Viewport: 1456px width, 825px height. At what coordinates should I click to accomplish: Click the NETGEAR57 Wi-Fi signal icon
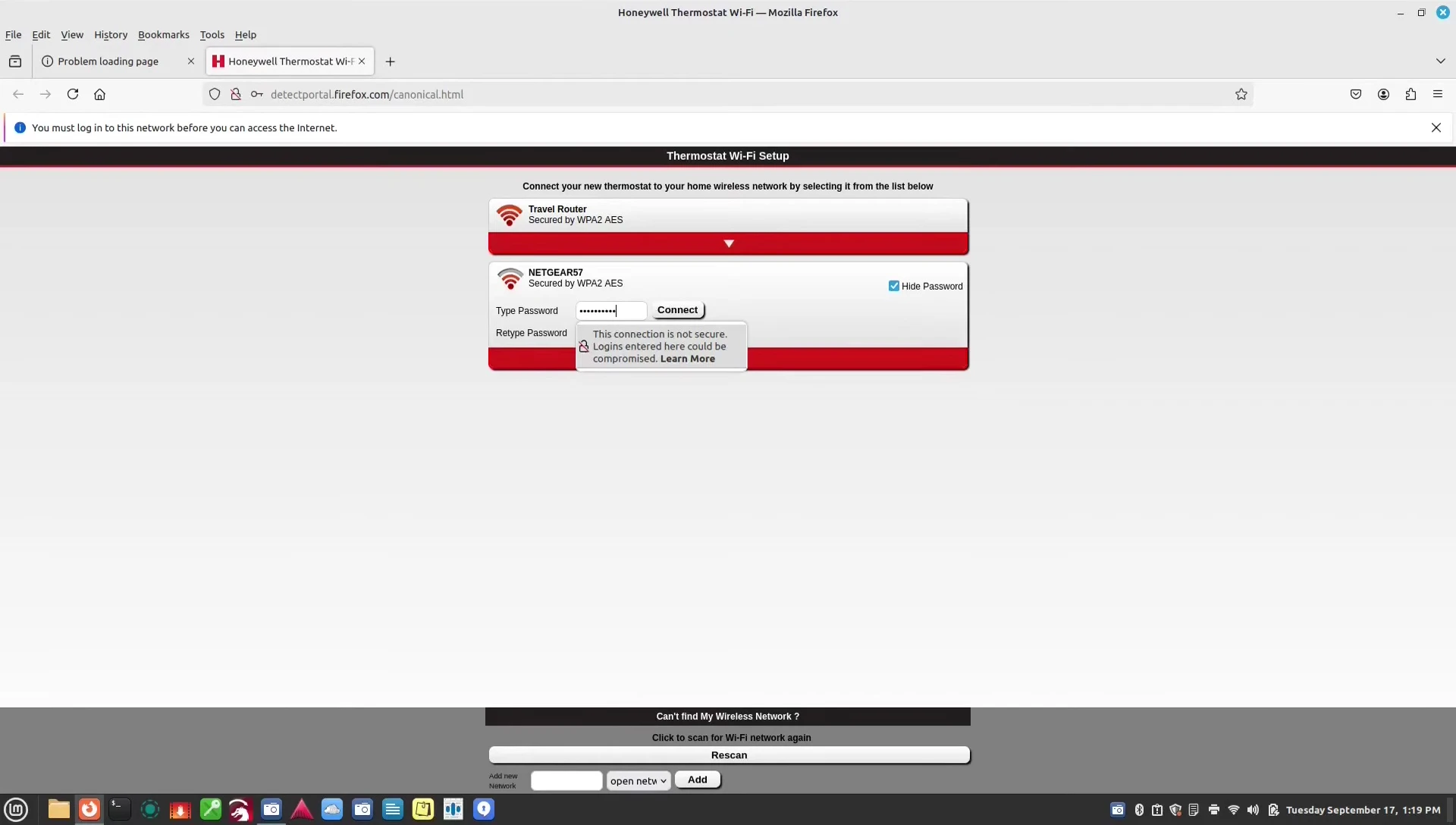tap(510, 278)
